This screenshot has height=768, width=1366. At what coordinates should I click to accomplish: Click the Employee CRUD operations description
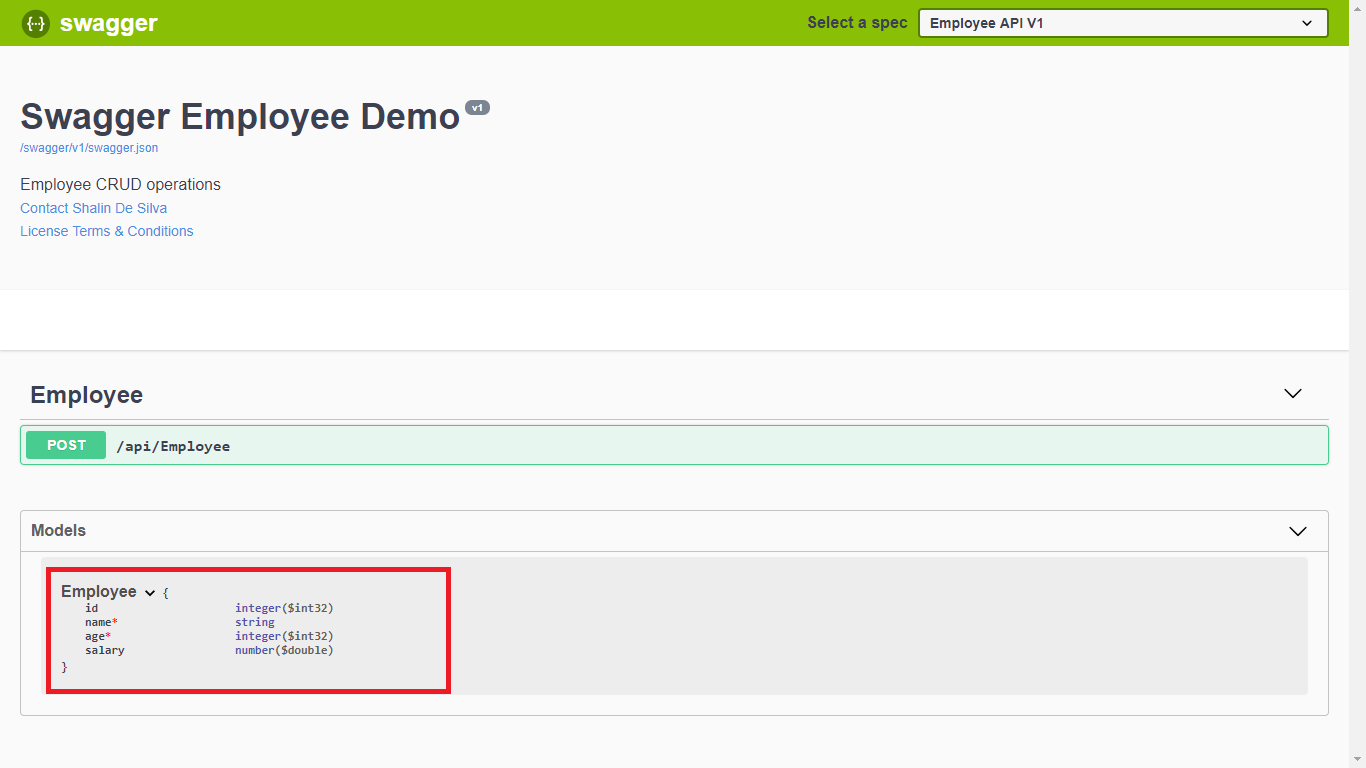pyautogui.click(x=120, y=184)
